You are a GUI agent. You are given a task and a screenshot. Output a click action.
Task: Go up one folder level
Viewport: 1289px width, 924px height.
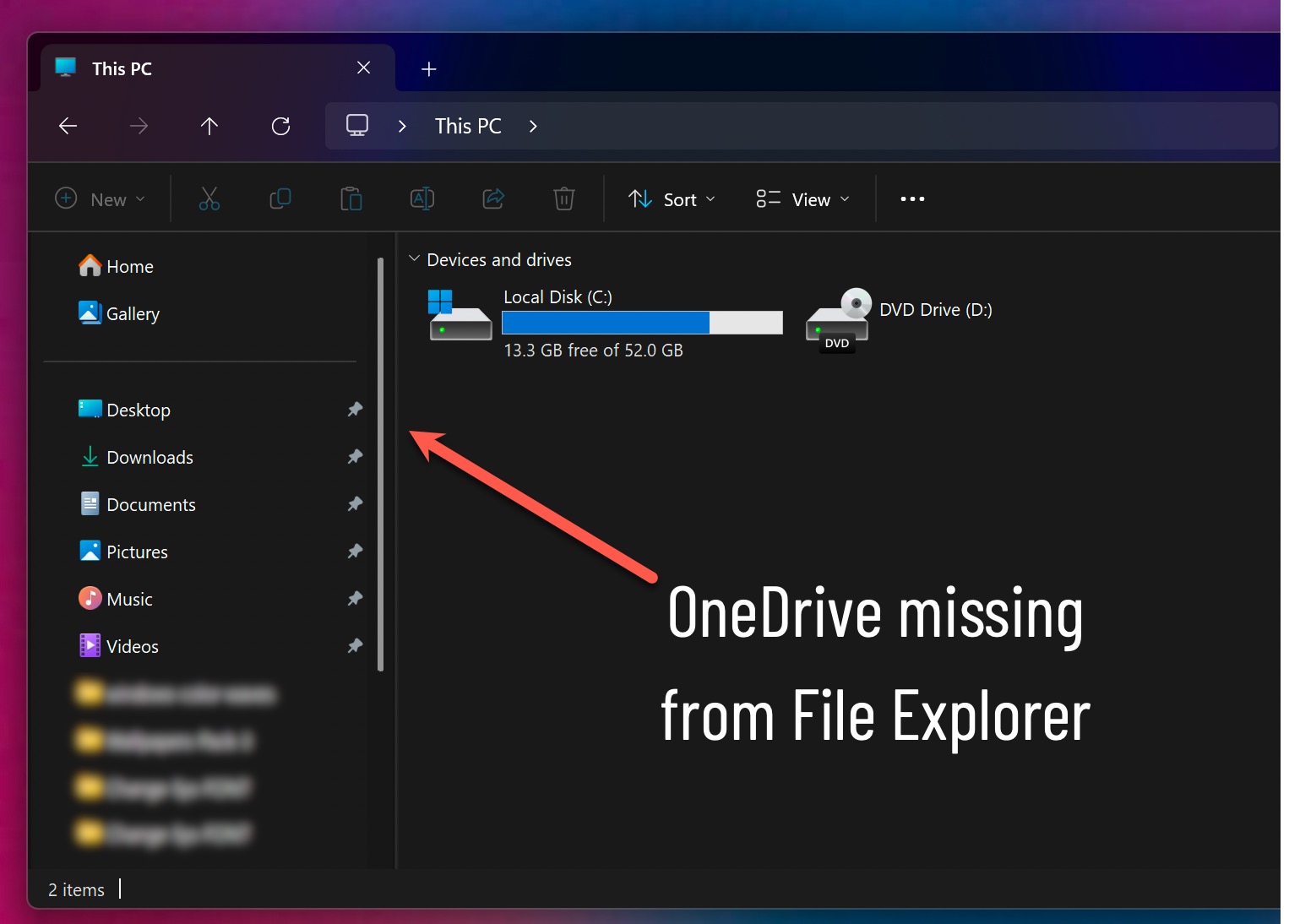click(209, 127)
